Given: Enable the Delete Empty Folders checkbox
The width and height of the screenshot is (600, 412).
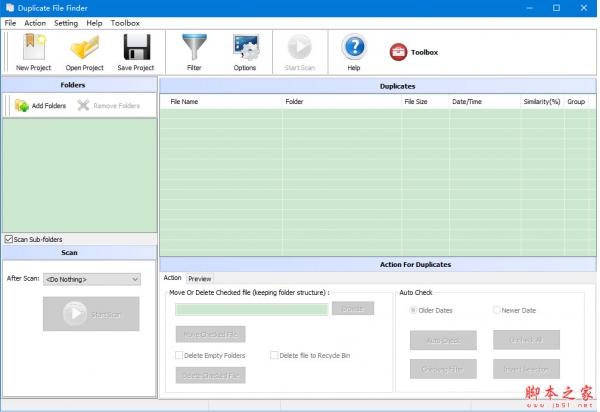Looking at the screenshot, I should point(179,355).
